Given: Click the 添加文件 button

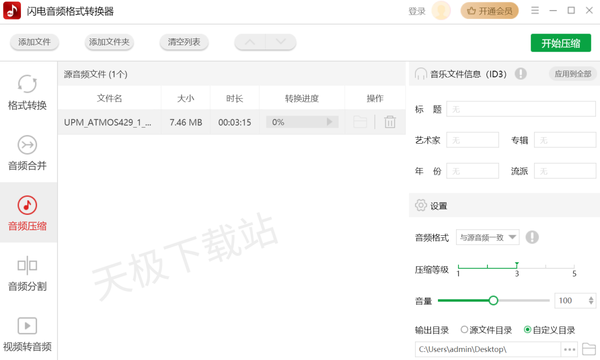Looking at the screenshot, I should pyautogui.click(x=34, y=42).
